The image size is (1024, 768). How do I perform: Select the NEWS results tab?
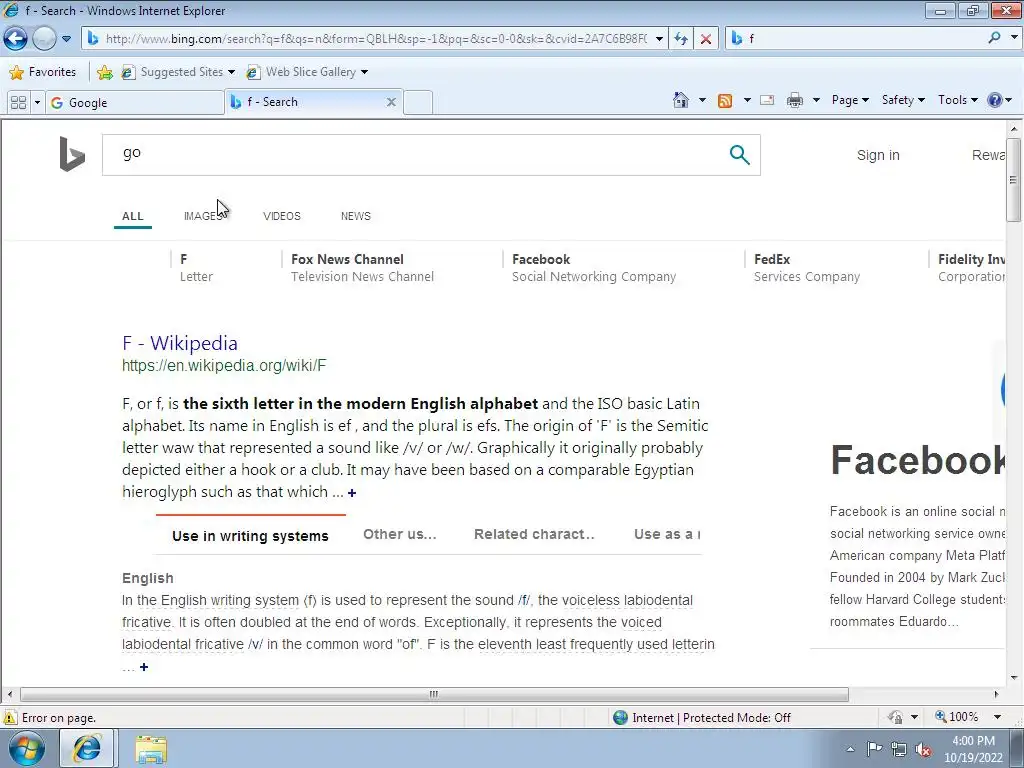tap(355, 216)
